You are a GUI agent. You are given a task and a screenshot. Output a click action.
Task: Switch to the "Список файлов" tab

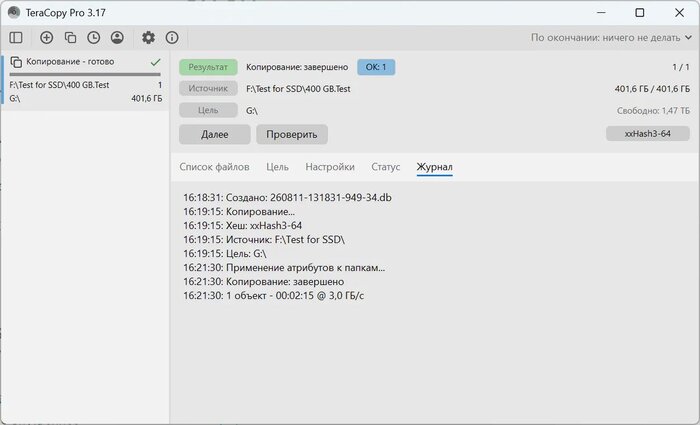pyautogui.click(x=214, y=167)
